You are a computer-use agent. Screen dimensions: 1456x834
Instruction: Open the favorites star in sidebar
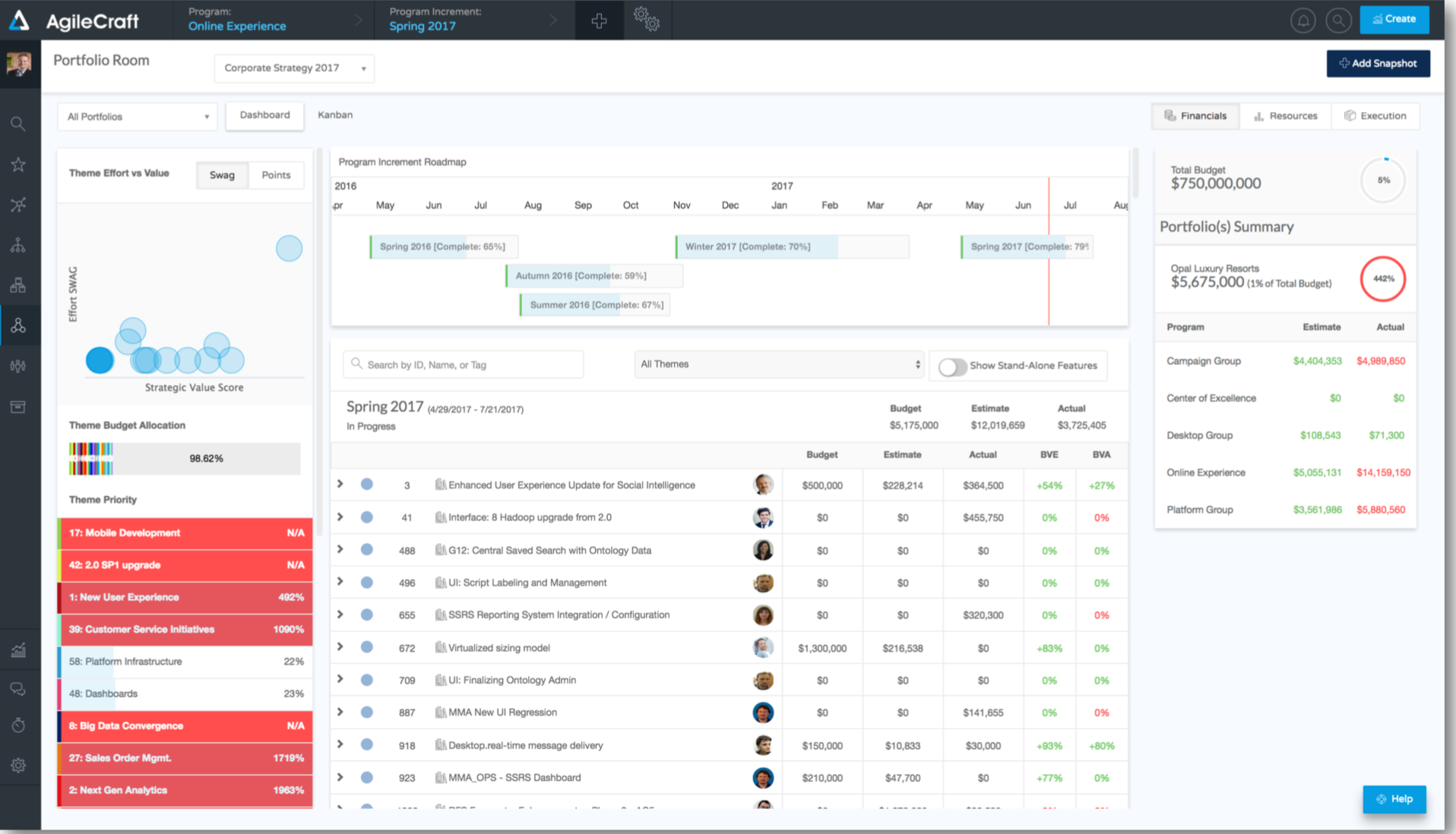[x=18, y=164]
